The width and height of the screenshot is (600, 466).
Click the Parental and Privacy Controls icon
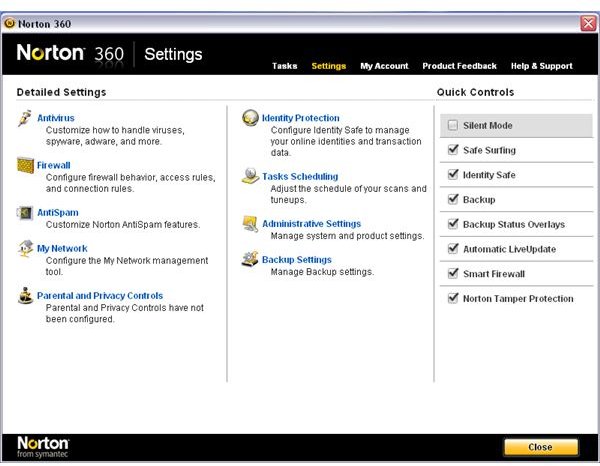[25, 295]
